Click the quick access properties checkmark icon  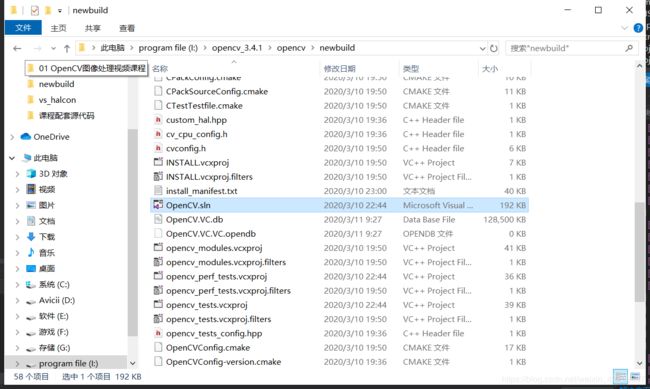[x=35, y=10]
